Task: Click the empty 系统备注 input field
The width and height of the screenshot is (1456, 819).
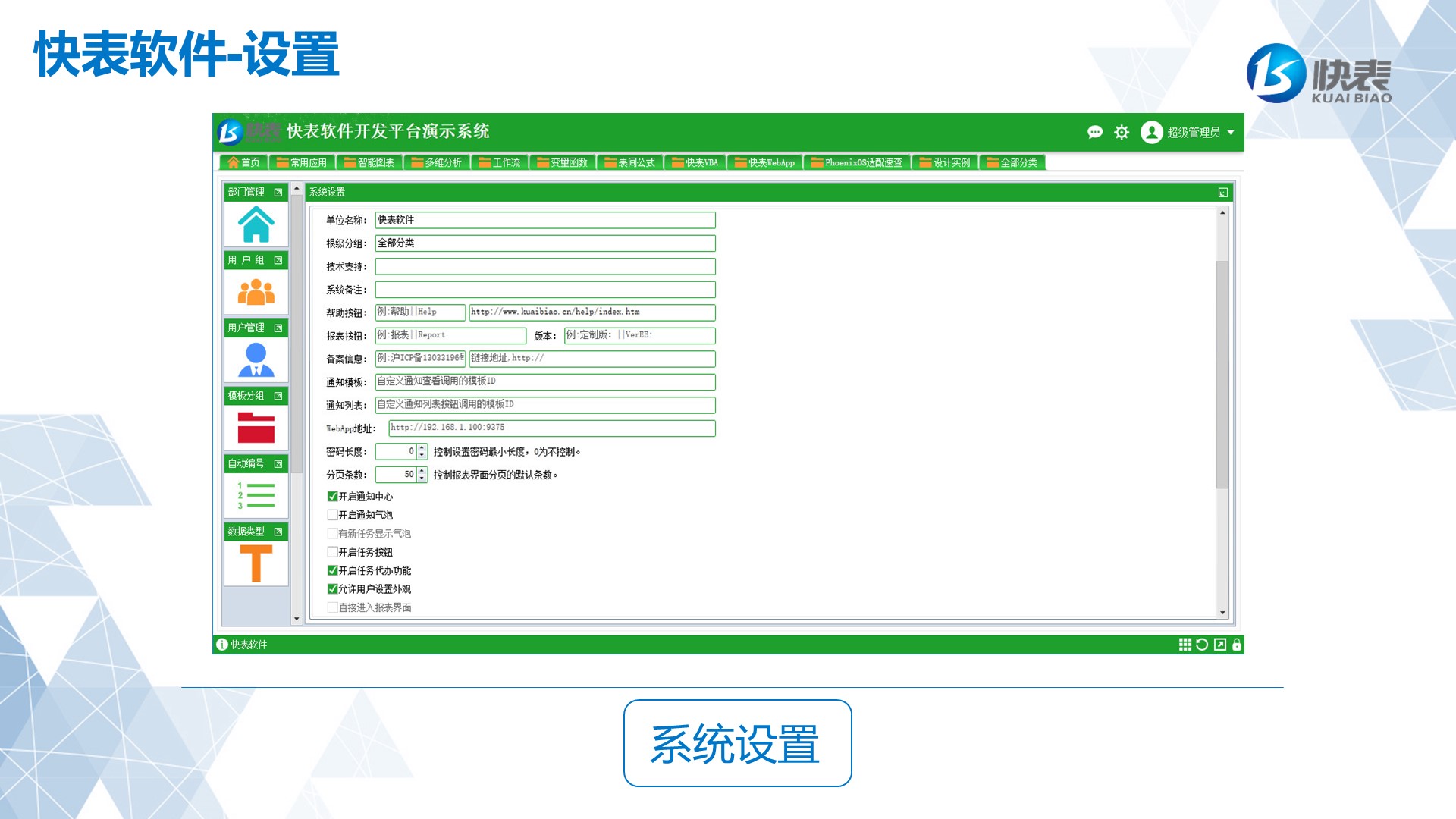Action: 545,290
